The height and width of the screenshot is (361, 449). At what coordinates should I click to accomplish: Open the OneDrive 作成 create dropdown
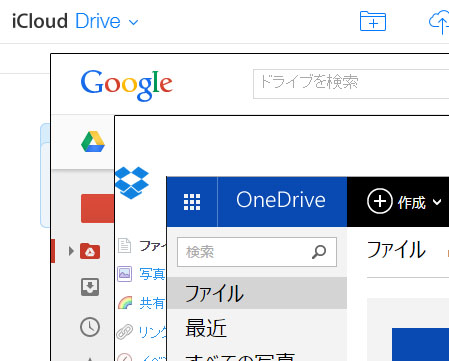(x=404, y=202)
